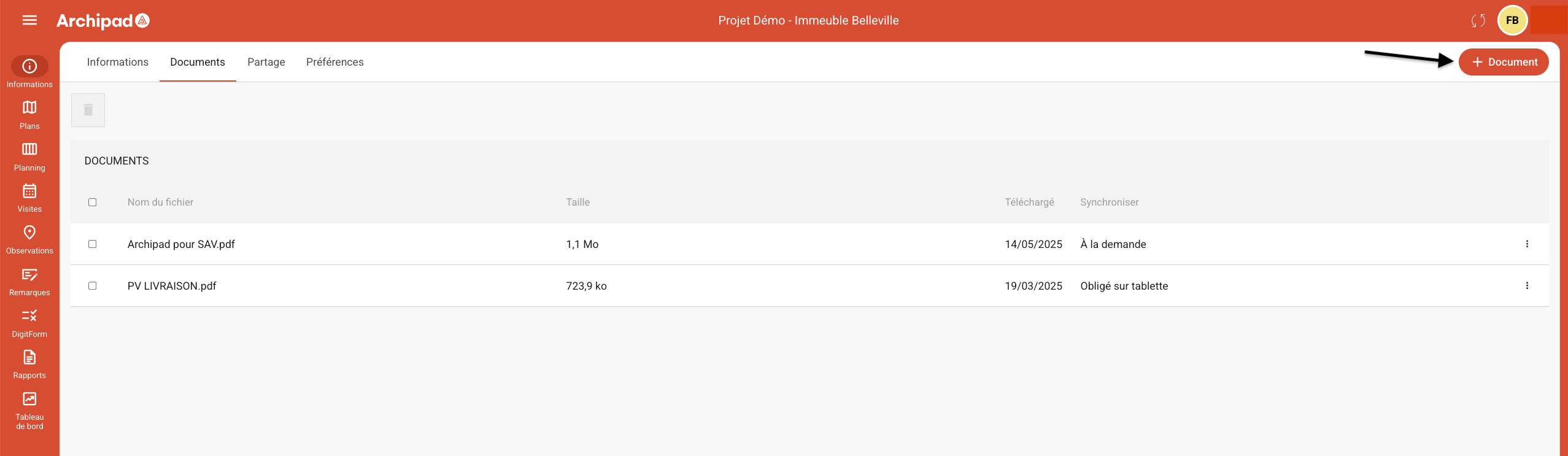Open Remarques in the sidebar
The height and width of the screenshot is (456, 1568).
pos(29,281)
